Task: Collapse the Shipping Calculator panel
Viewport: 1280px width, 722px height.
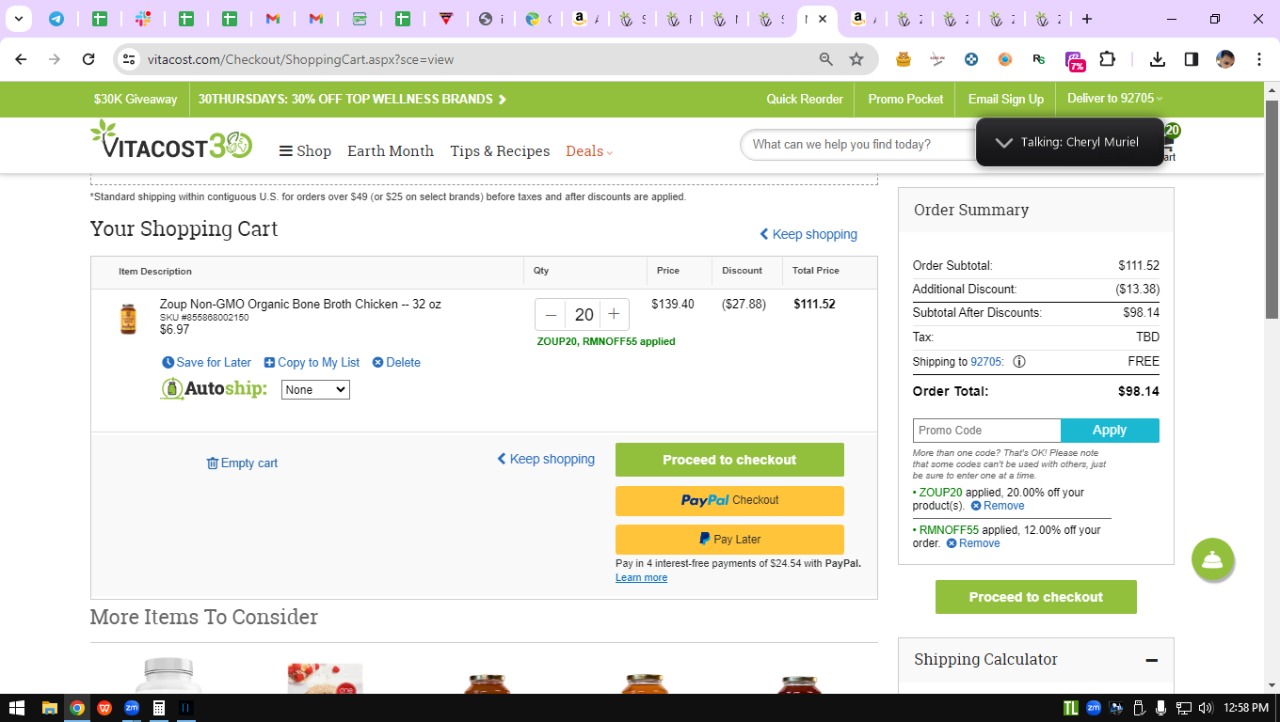Action: pyautogui.click(x=1152, y=660)
